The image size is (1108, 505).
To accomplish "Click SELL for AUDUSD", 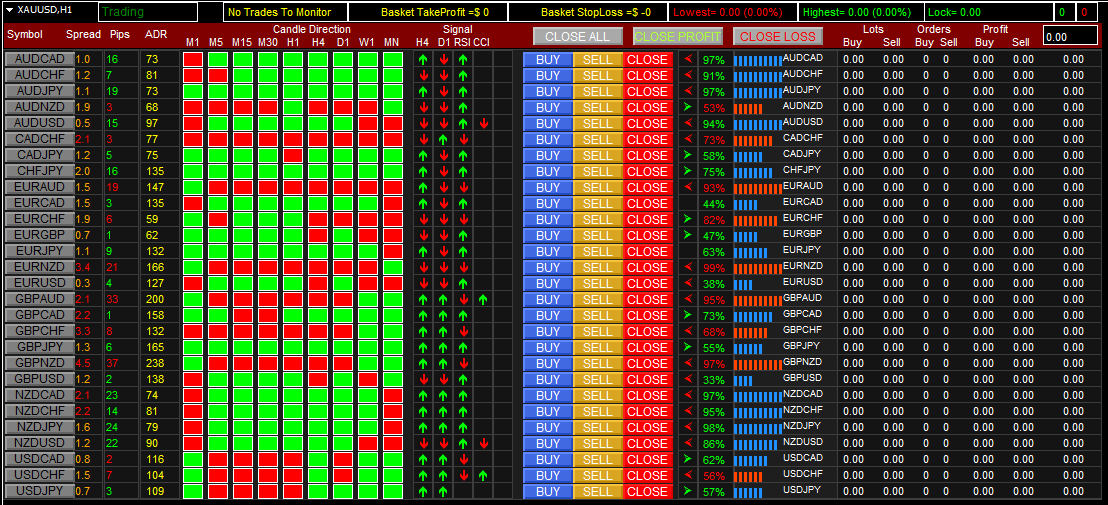I will click(598, 123).
